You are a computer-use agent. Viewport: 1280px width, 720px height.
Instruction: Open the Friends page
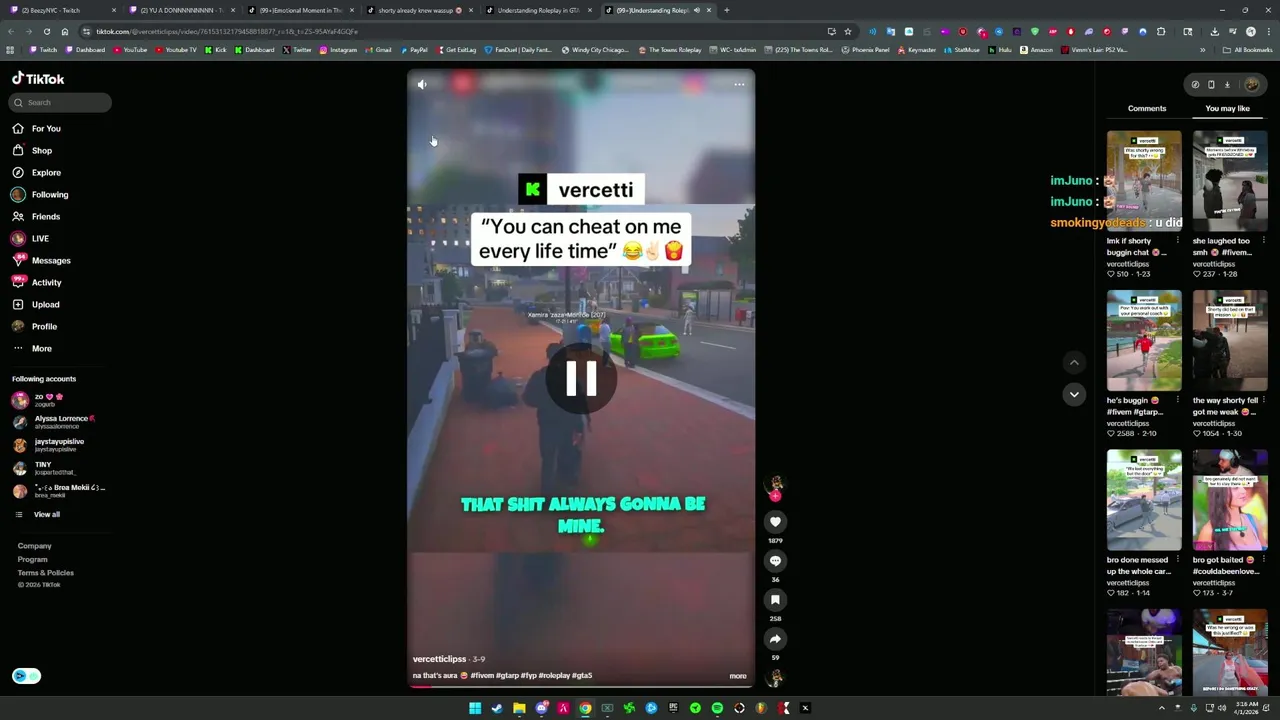point(36,216)
